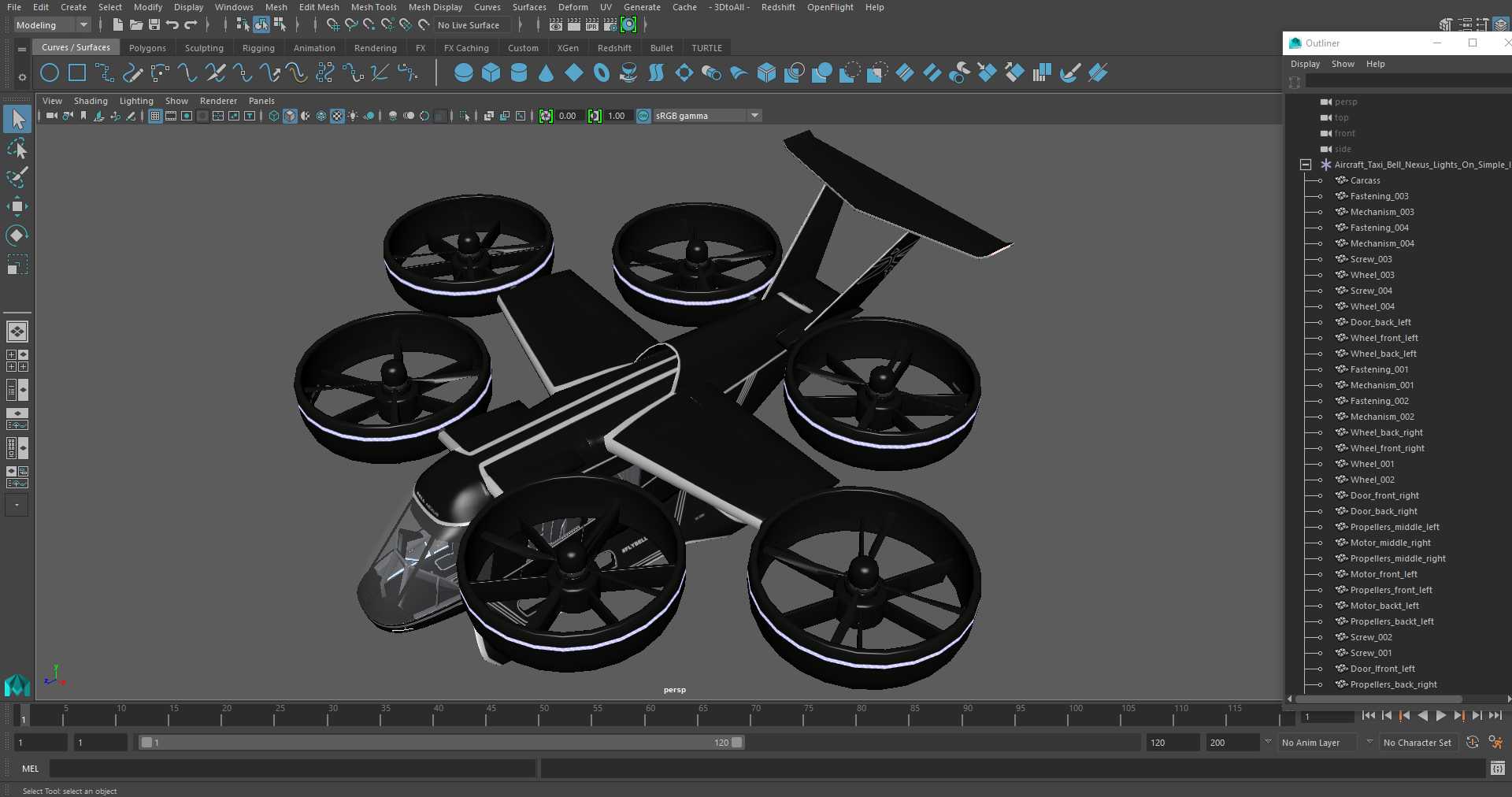The width and height of the screenshot is (1512, 797).
Task: Click the No Live Surface field
Action: pyautogui.click(x=472, y=25)
